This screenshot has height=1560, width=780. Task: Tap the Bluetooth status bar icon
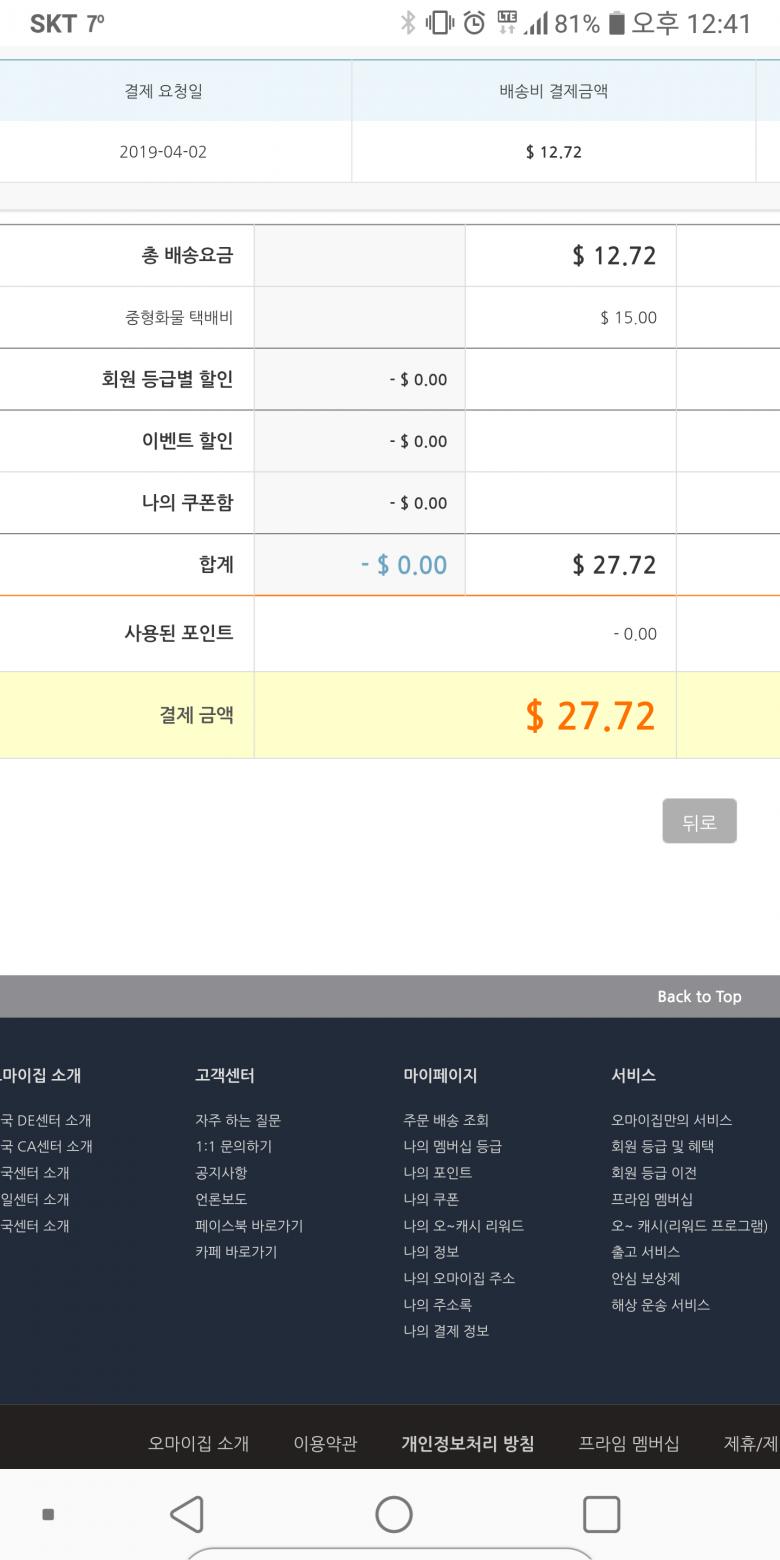tap(408, 23)
